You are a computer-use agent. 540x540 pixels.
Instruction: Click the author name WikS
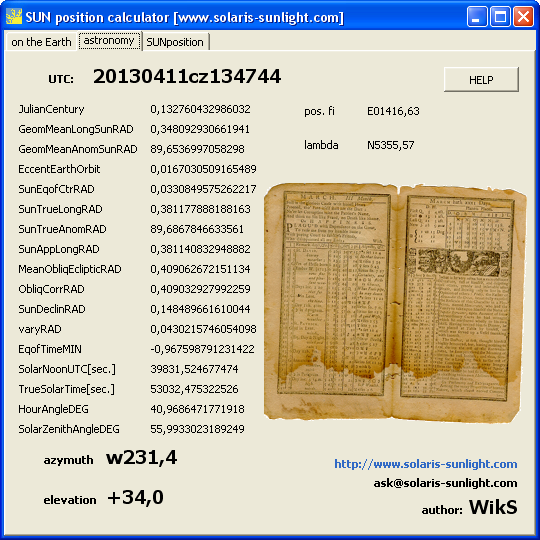pyautogui.click(x=493, y=507)
